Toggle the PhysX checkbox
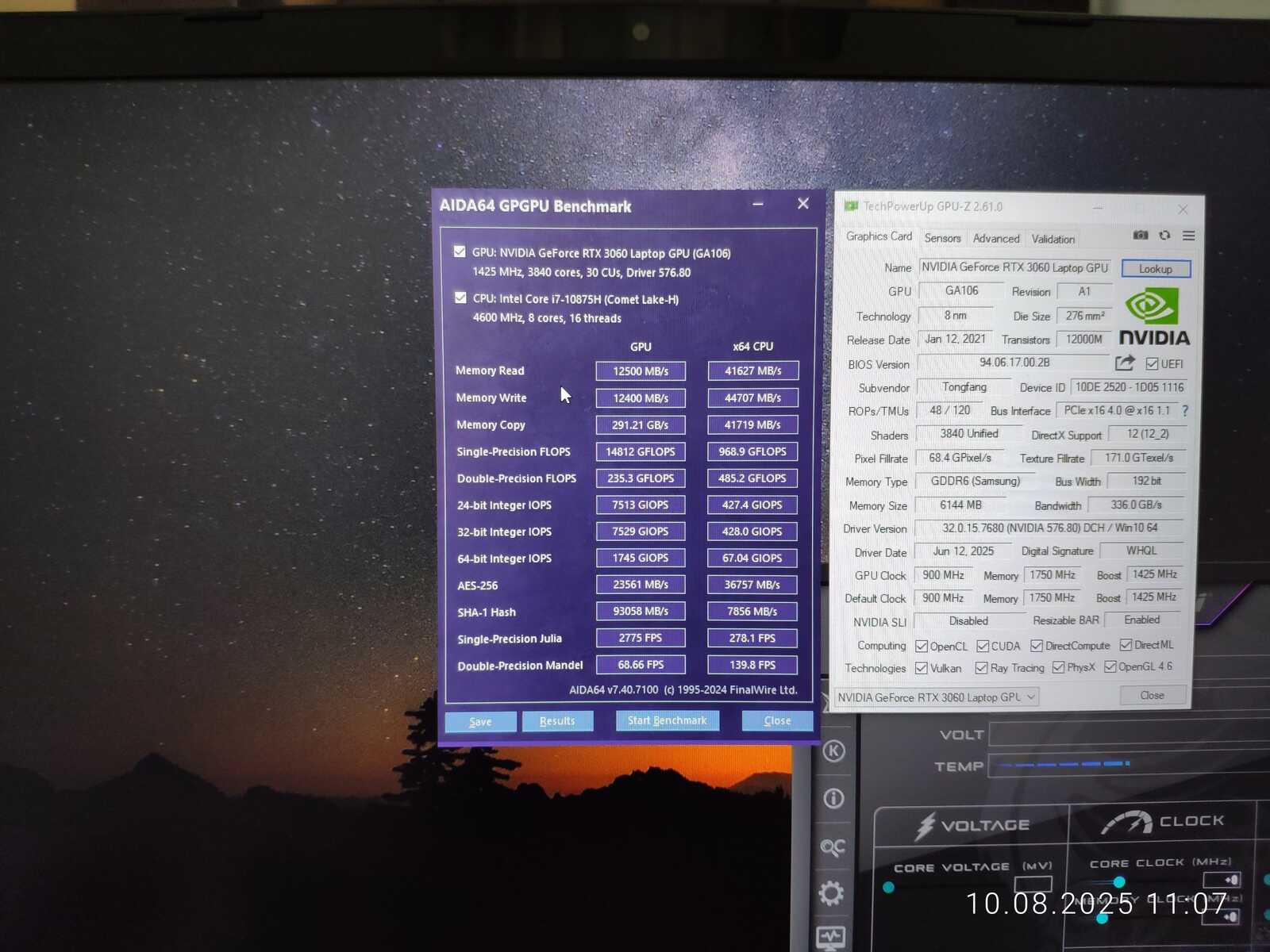 click(1058, 667)
